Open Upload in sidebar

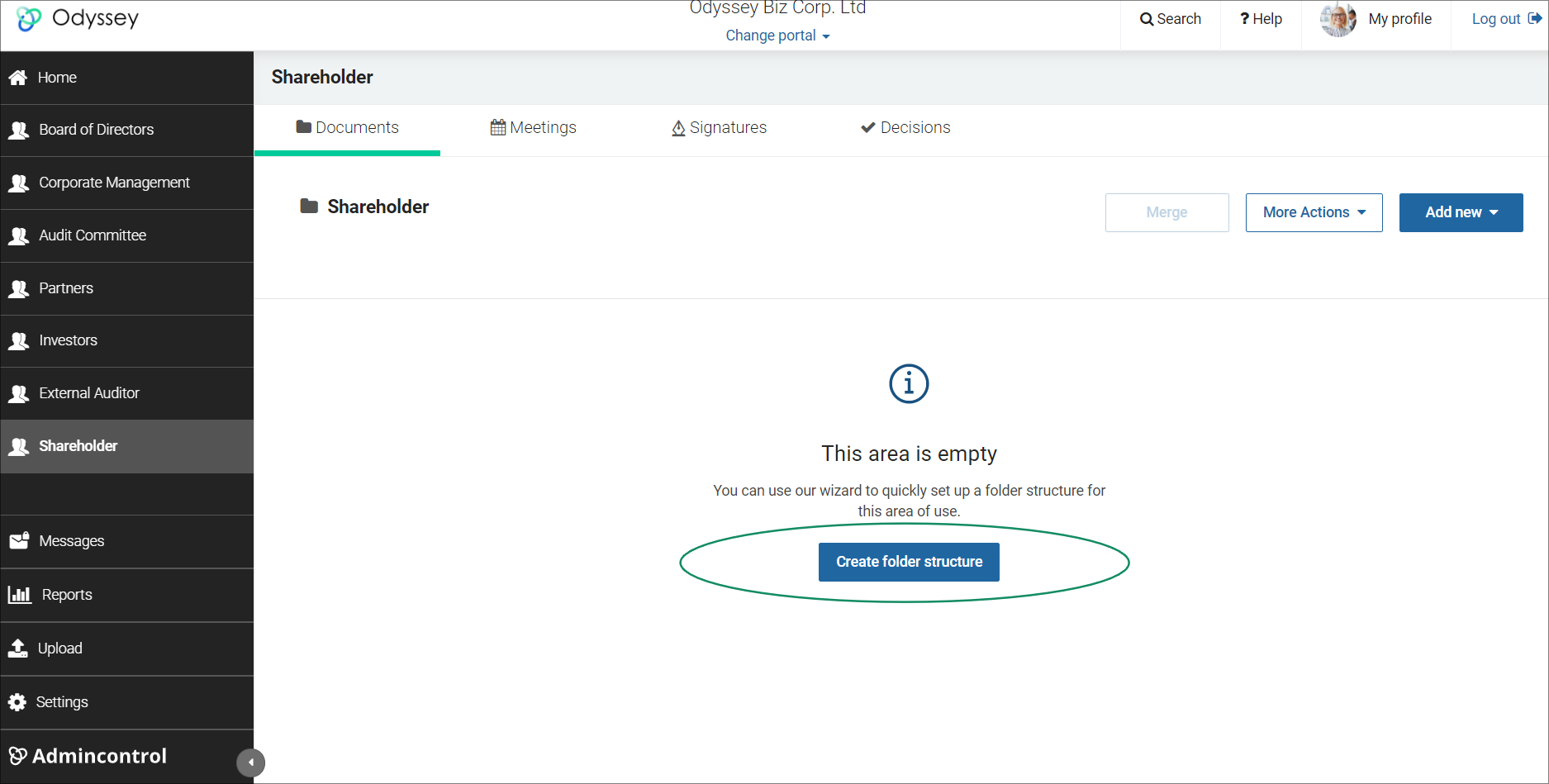(126, 649)
